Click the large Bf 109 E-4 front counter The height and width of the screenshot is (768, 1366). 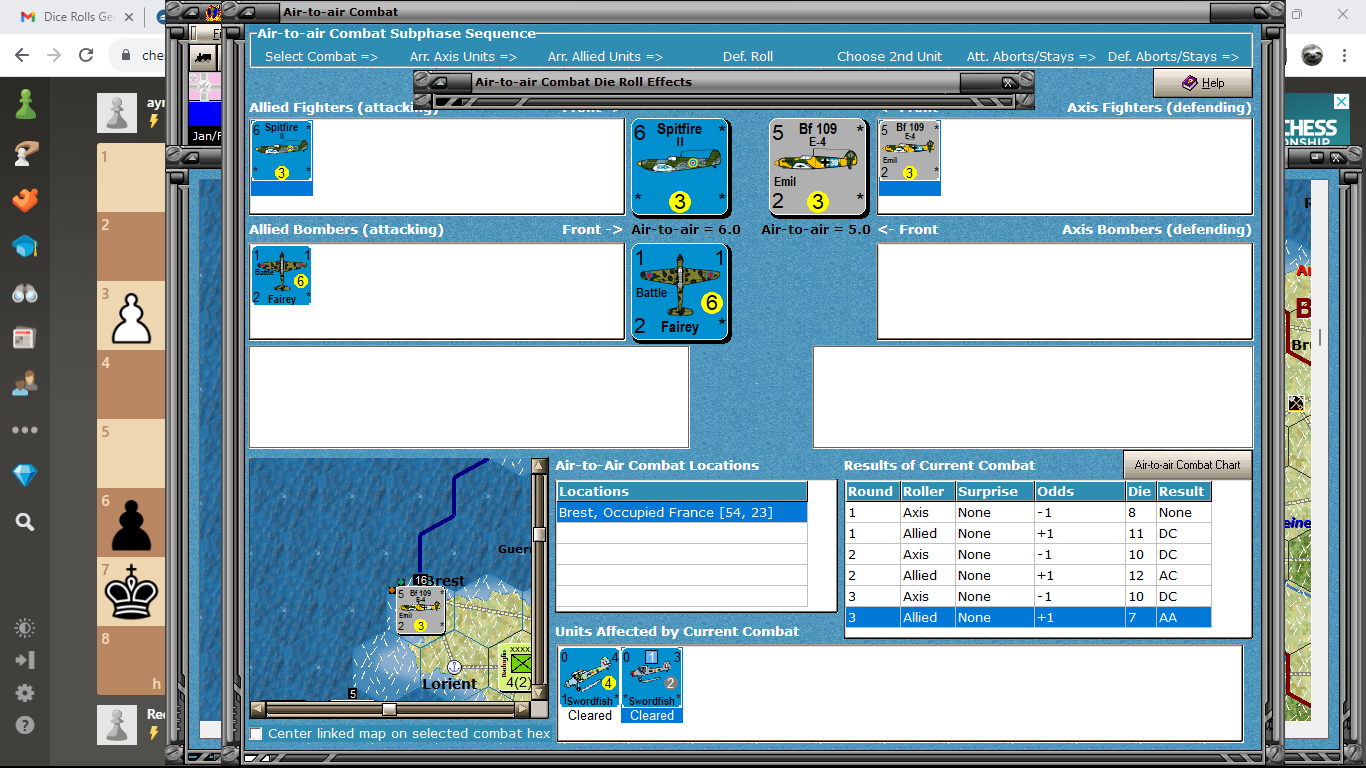click(x=817, y=167)
